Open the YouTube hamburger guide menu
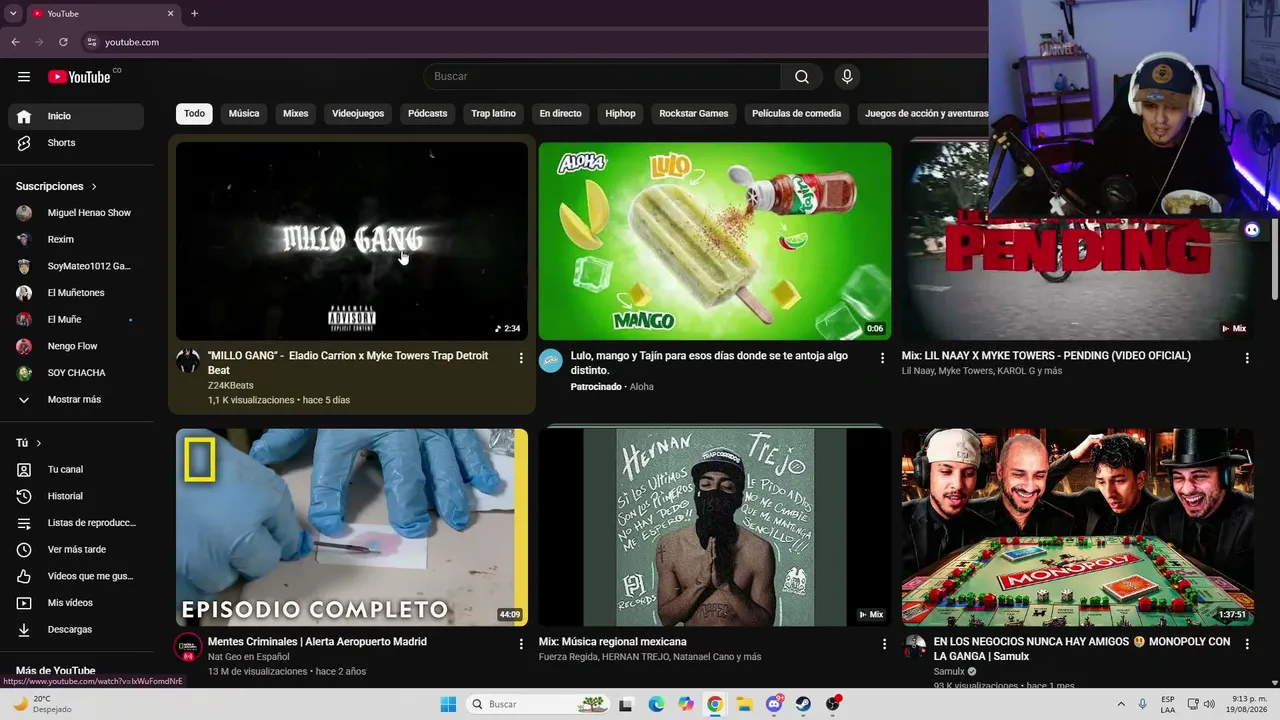 (24, 77)
